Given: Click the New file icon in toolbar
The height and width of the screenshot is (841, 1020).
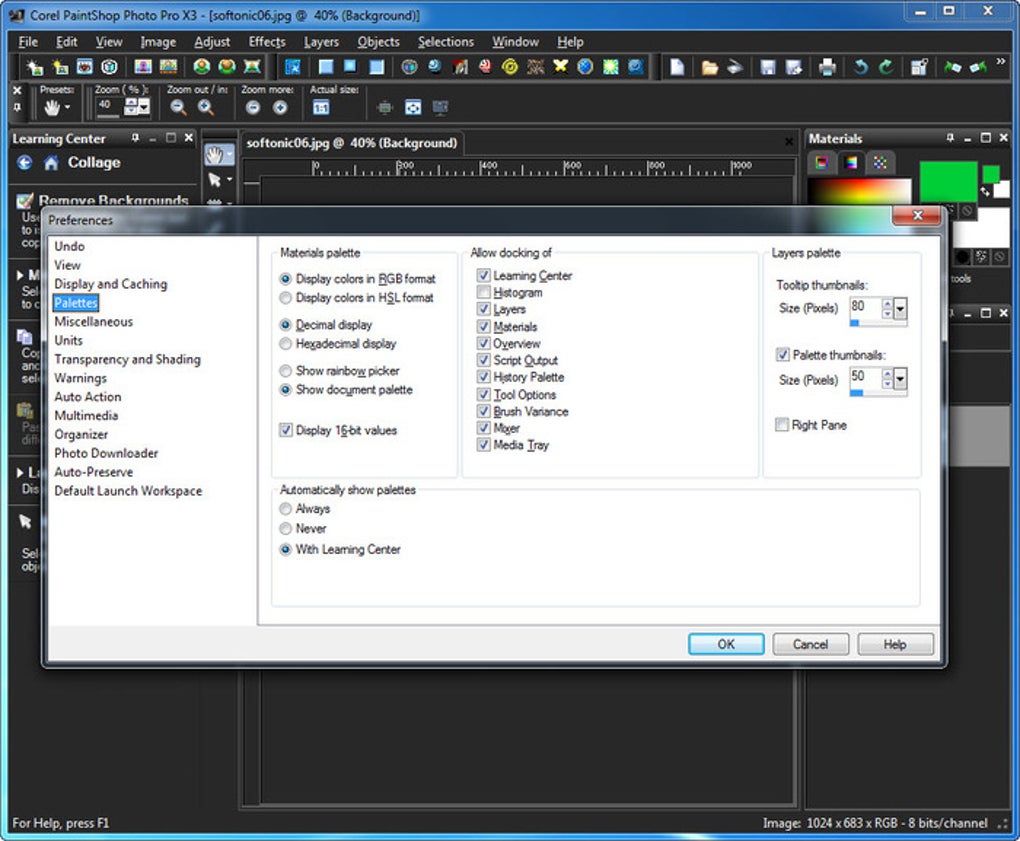Looking at the screenshot, I should [677, 68].
